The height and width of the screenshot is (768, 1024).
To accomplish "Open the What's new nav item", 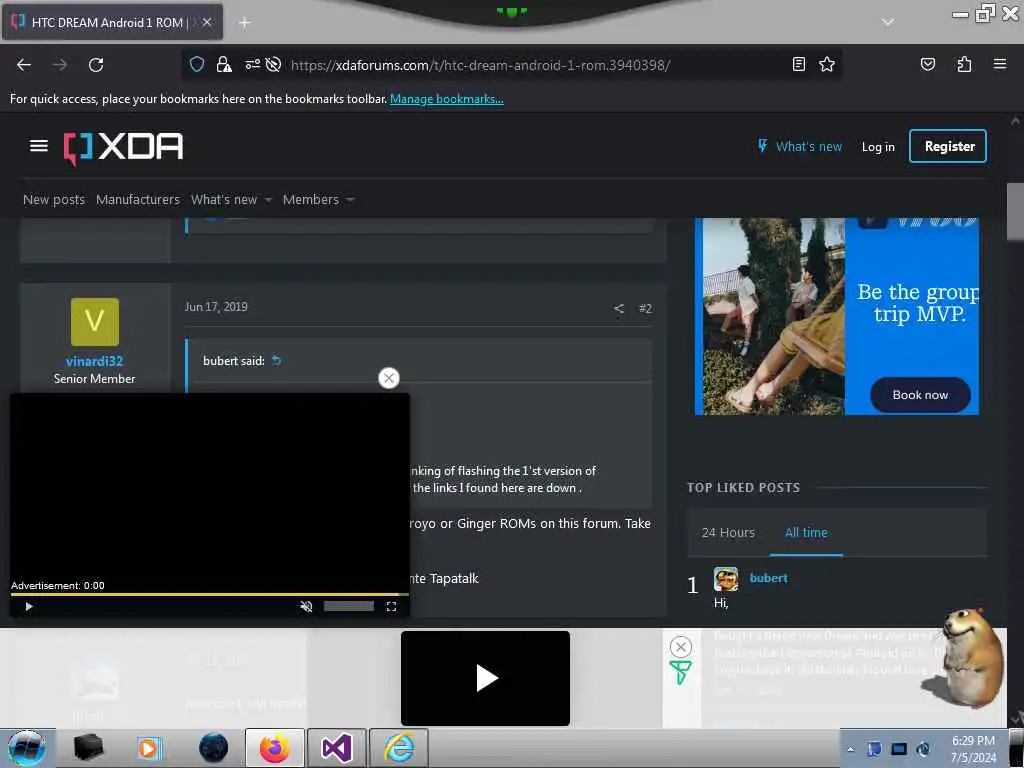I will 223,199.
